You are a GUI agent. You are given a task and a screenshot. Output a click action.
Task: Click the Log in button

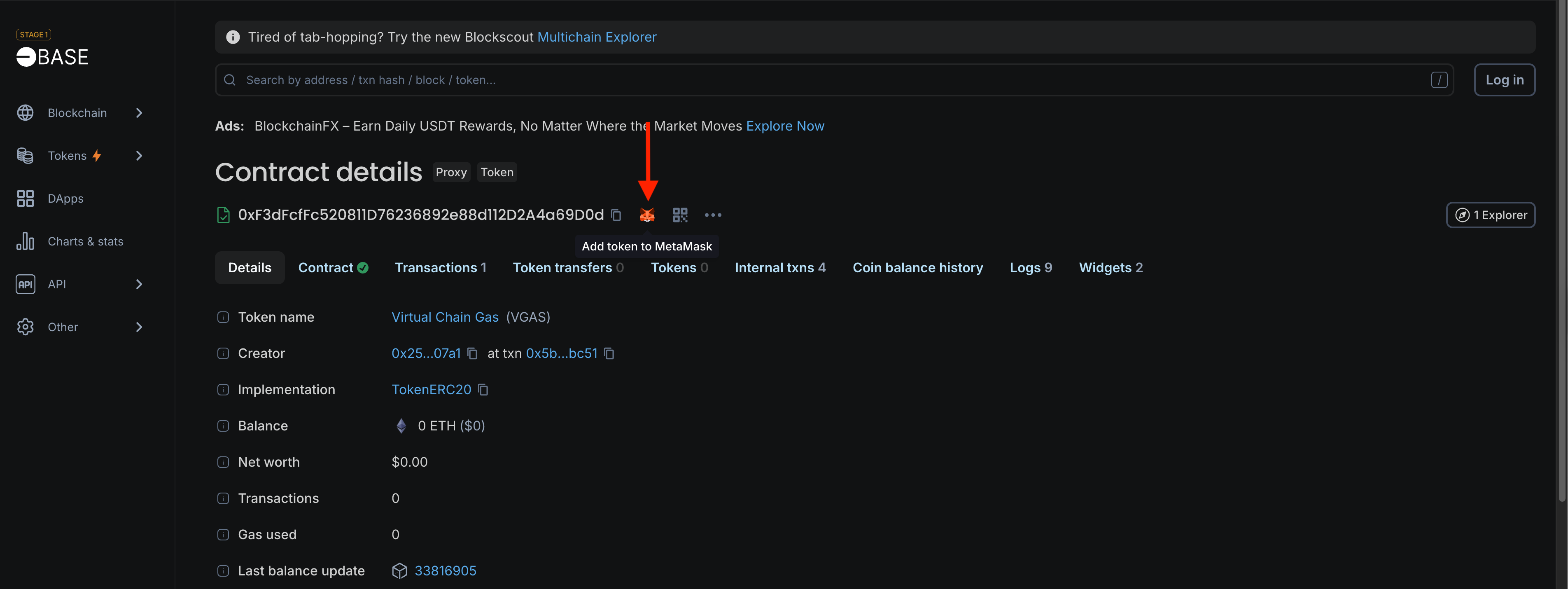[1504, 80]
